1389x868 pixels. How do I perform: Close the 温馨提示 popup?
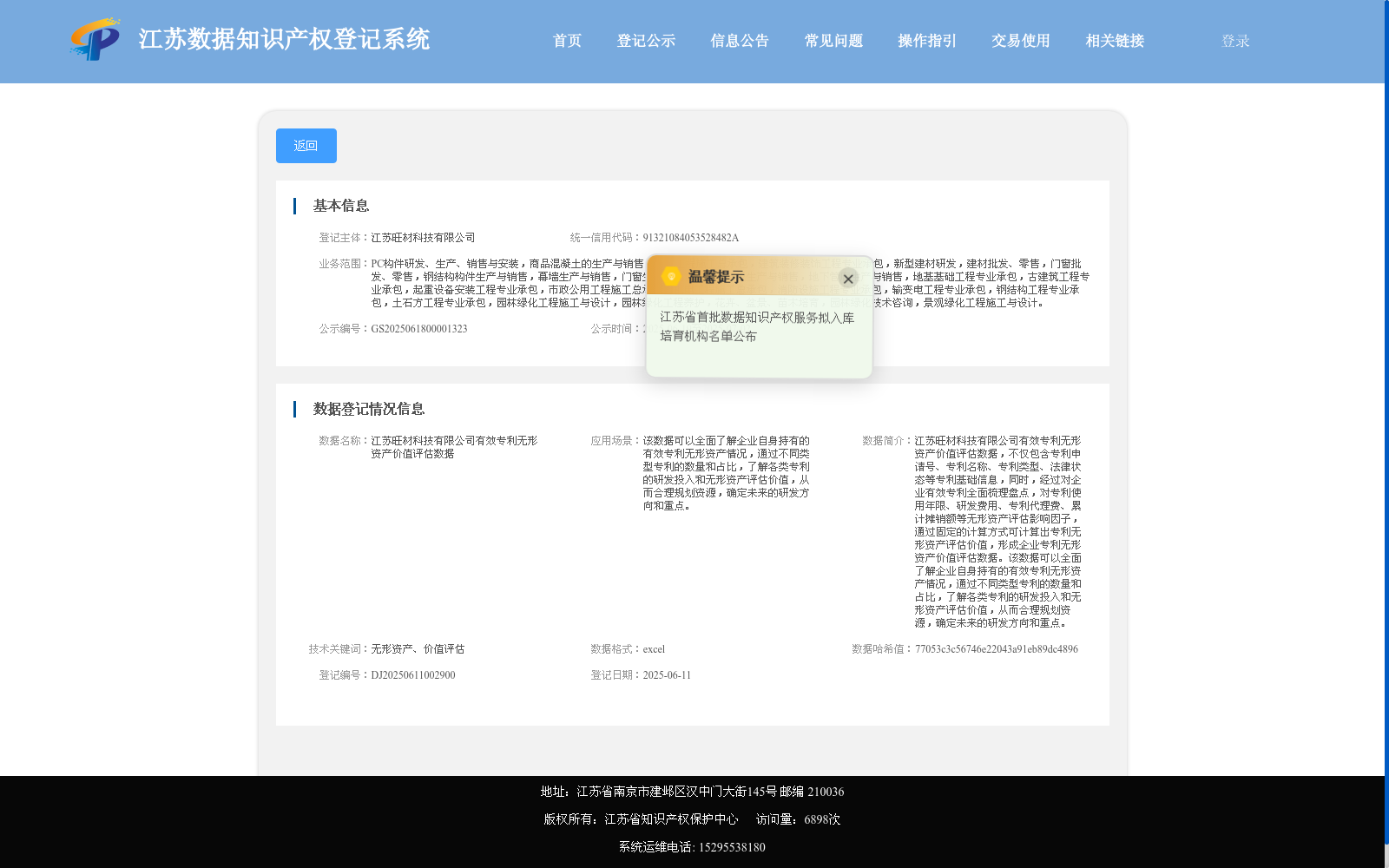click(848, 279)
